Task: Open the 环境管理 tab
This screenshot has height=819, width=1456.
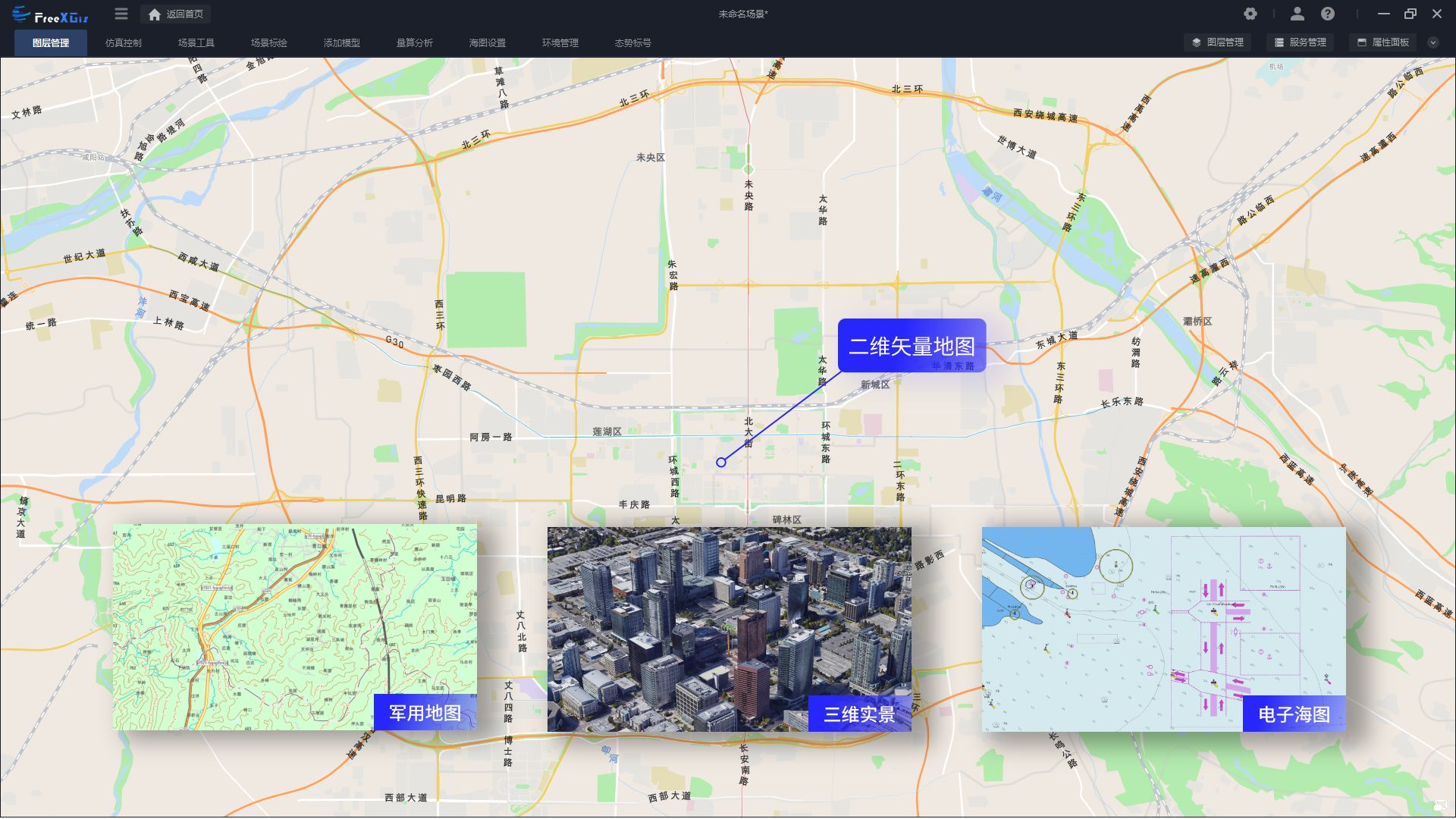Action: 560,43
